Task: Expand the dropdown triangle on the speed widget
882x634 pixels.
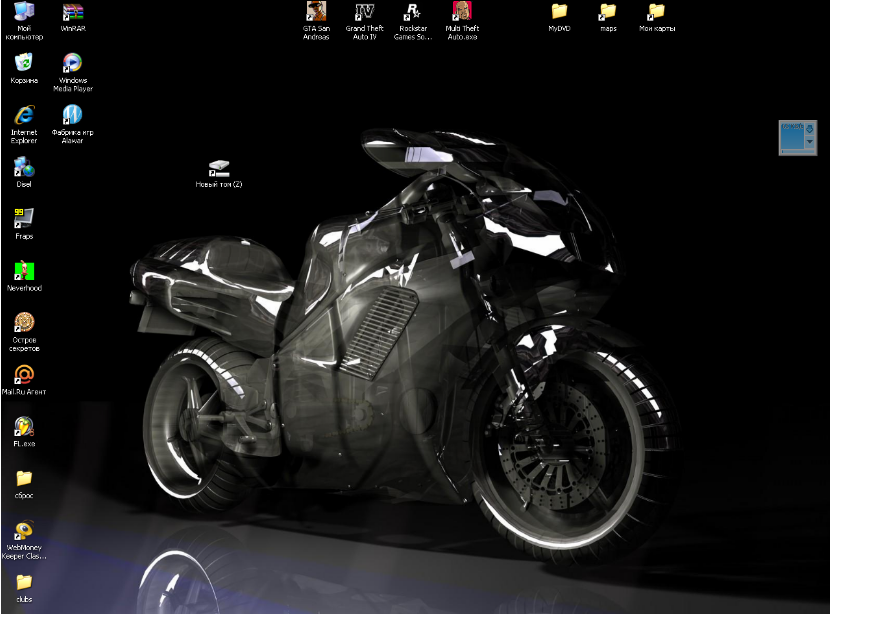Action: pos(811,144)
